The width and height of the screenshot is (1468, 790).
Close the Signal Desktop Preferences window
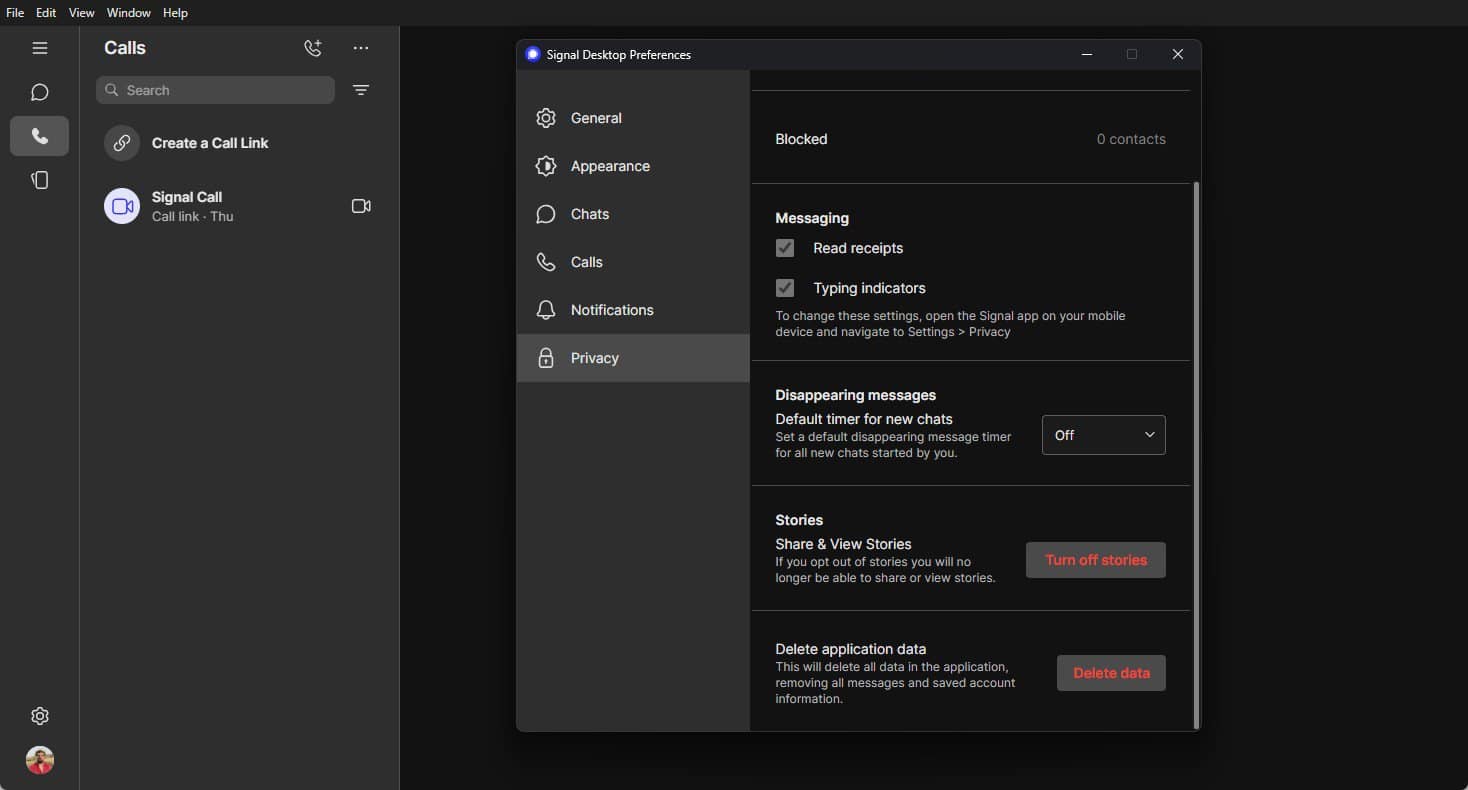click(1177, 54)
